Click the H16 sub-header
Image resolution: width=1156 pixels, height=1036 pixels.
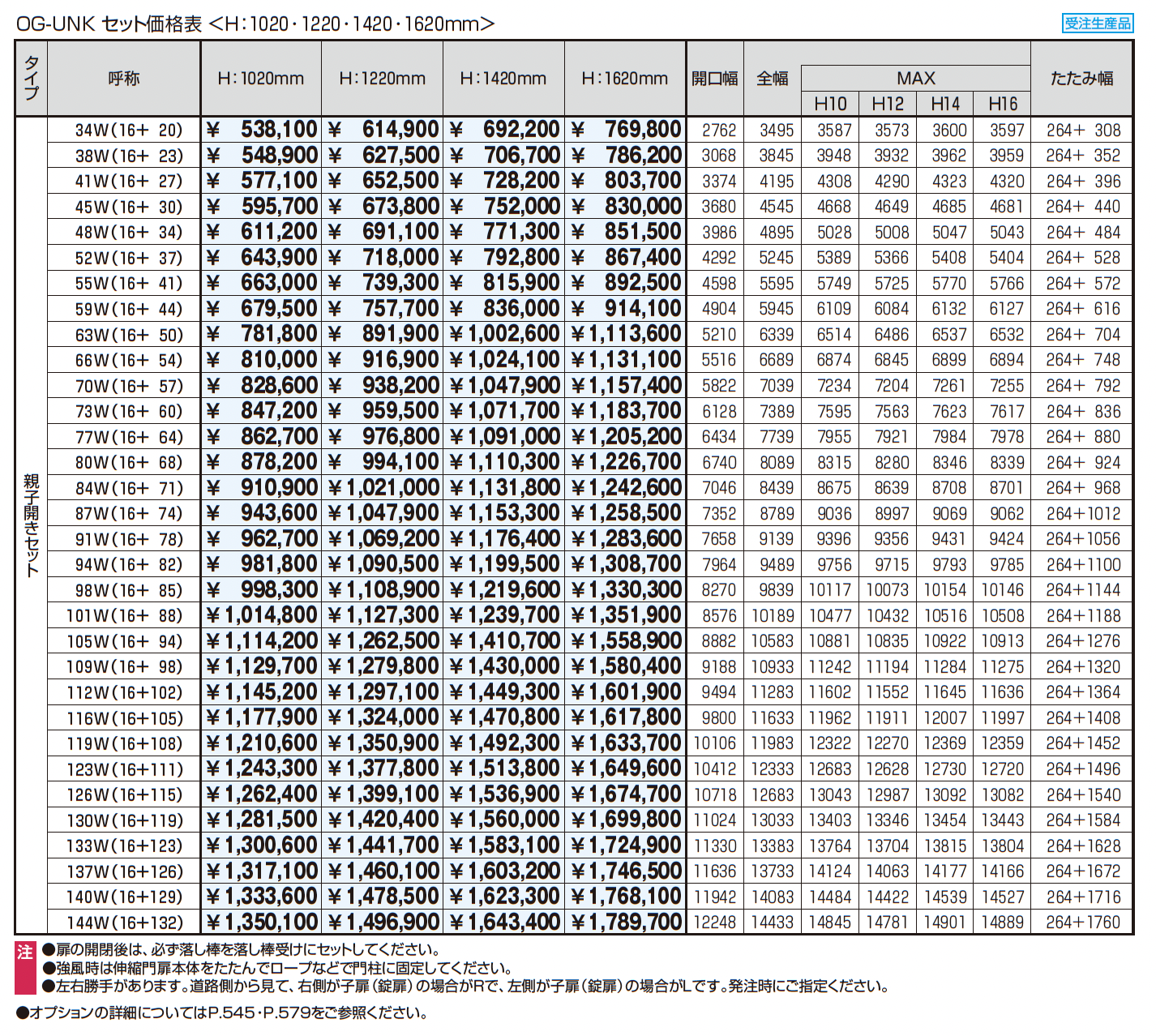[1003, 104]
